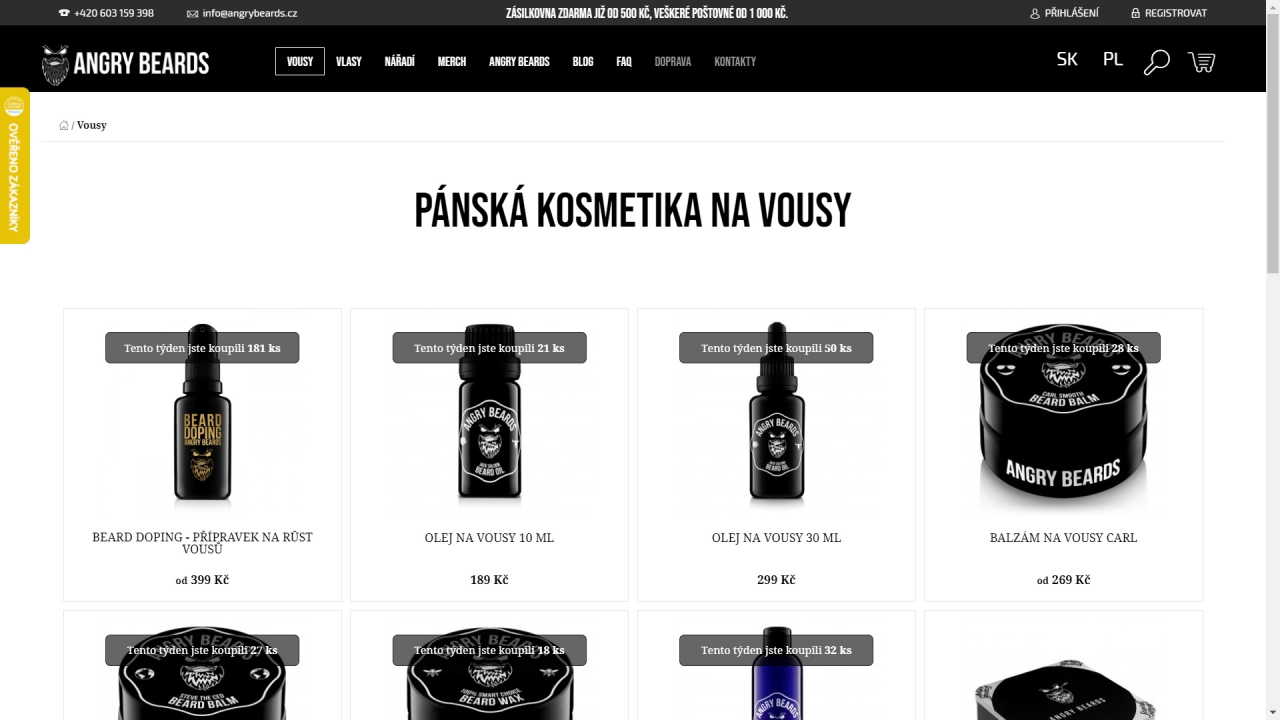Open the Ověřeno zákazníky side badge
Image resolution: width=1280 pixels, height=720 pixels.
tap(14, 166)
